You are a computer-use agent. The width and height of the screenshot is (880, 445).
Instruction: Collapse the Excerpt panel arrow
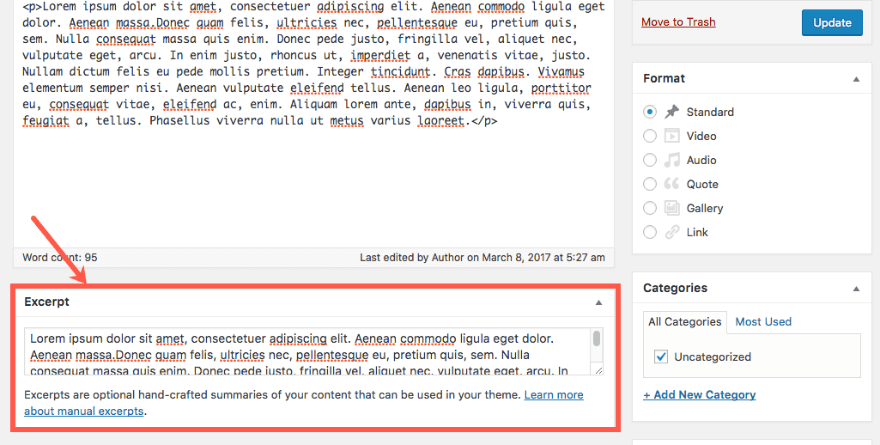pos(599,302)
